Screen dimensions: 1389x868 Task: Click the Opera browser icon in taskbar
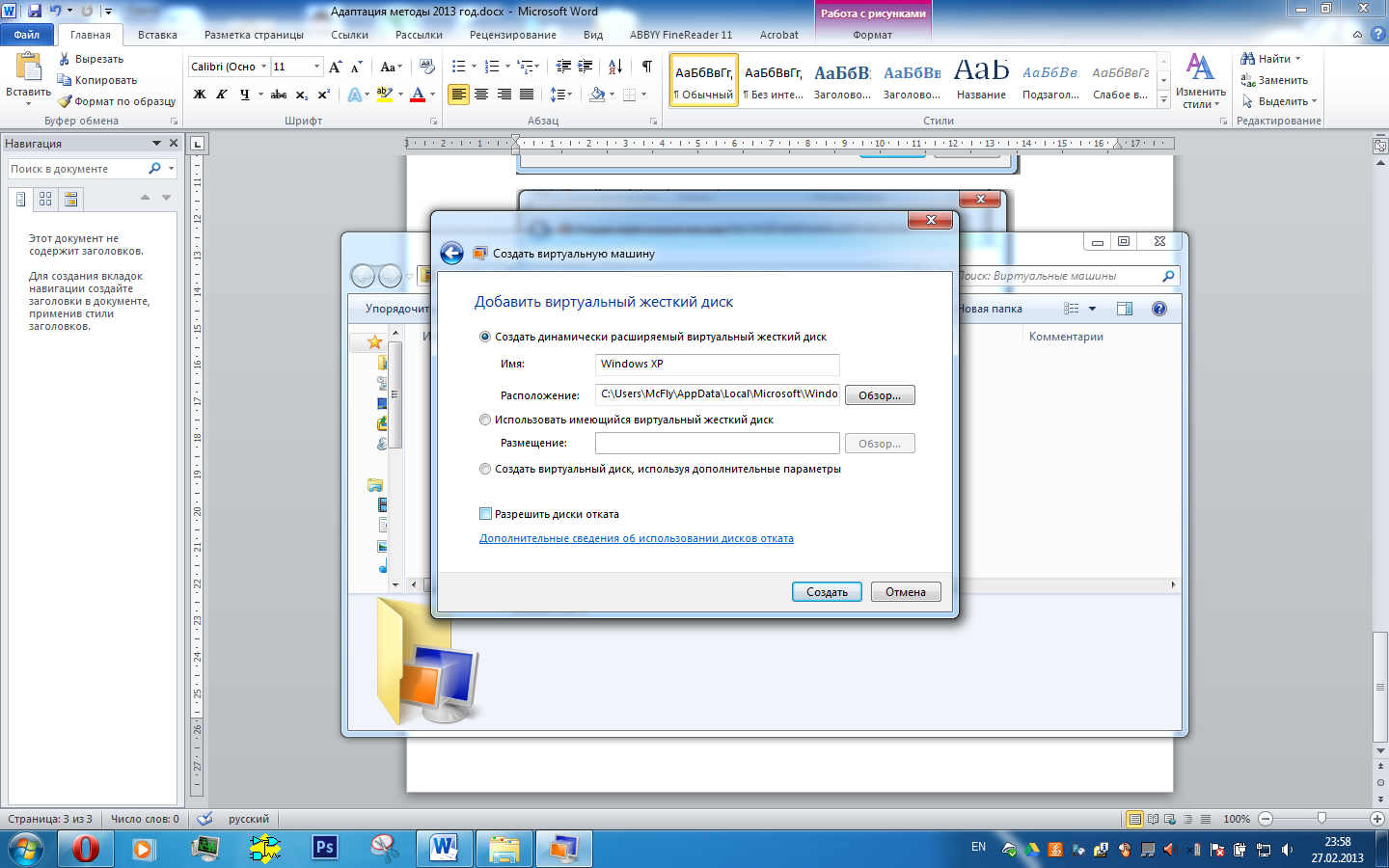click(x=86, y=849)
